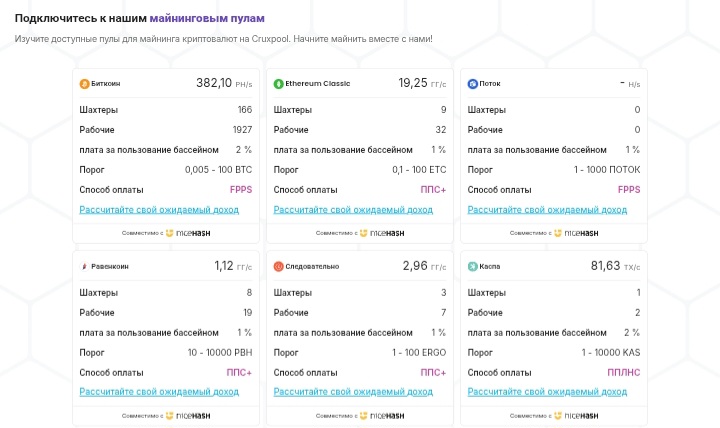This screenshot has height=428, width=720.
Task: Click FPPS payment method in Биткоин card
Action: [x=241, y=190]
